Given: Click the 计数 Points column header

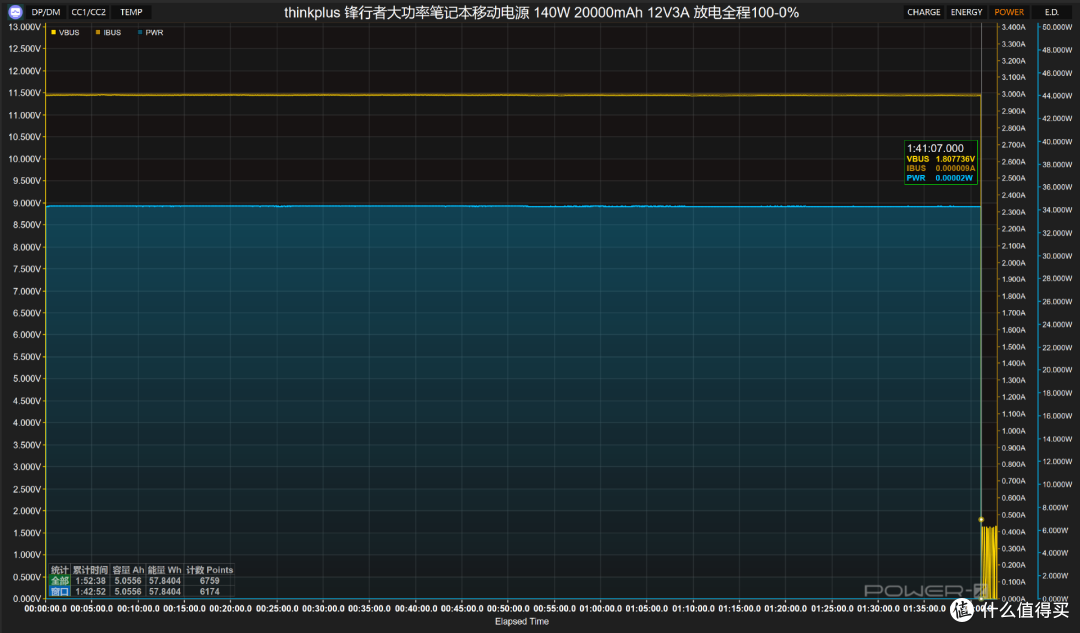Looking at the screenshot, I should click(x=209, y=570).
